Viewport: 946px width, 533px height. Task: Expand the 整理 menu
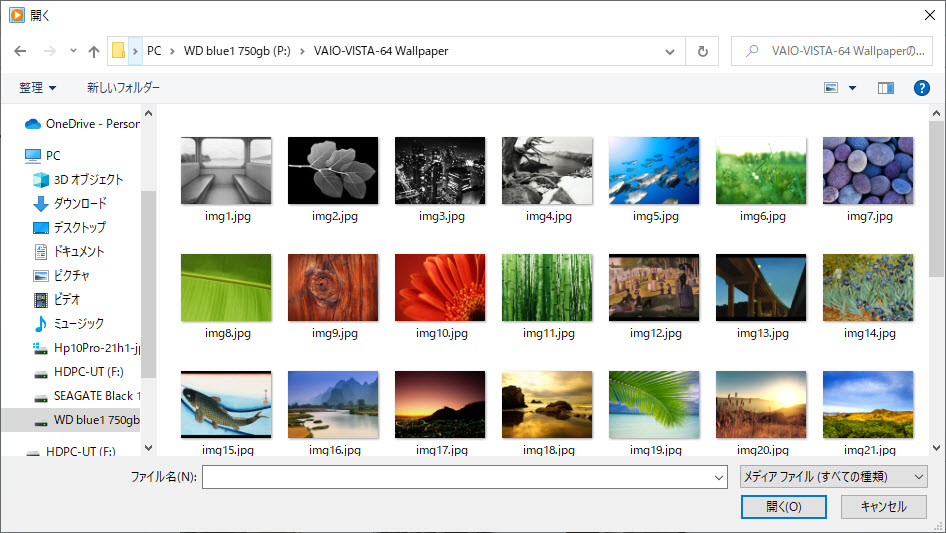38,88
